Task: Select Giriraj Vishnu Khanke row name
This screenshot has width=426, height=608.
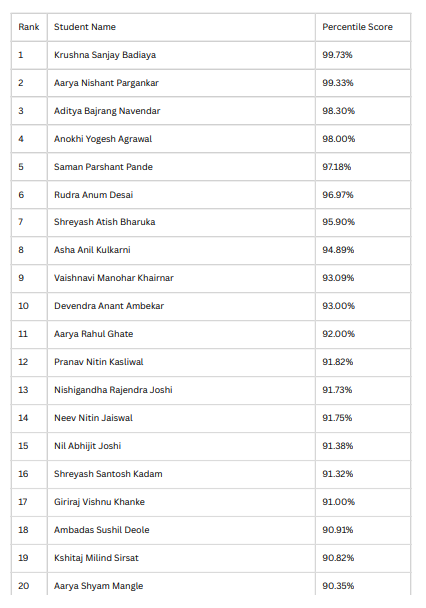Action: [99, 502]
